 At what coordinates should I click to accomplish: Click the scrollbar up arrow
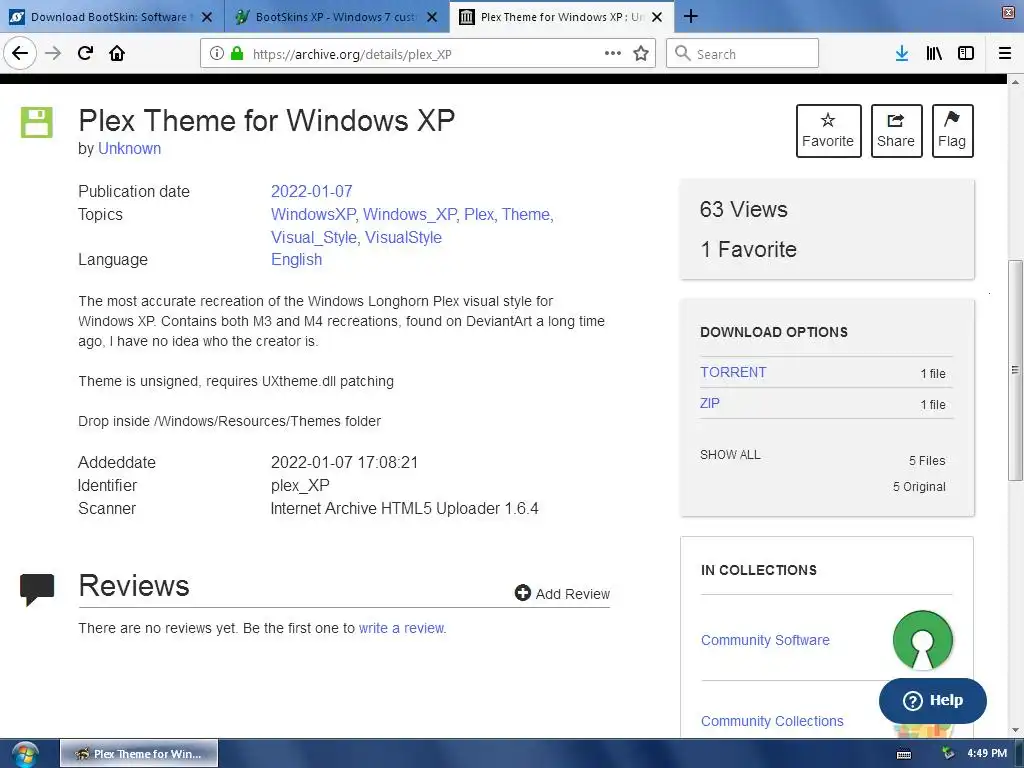(x=1015, y=82)
